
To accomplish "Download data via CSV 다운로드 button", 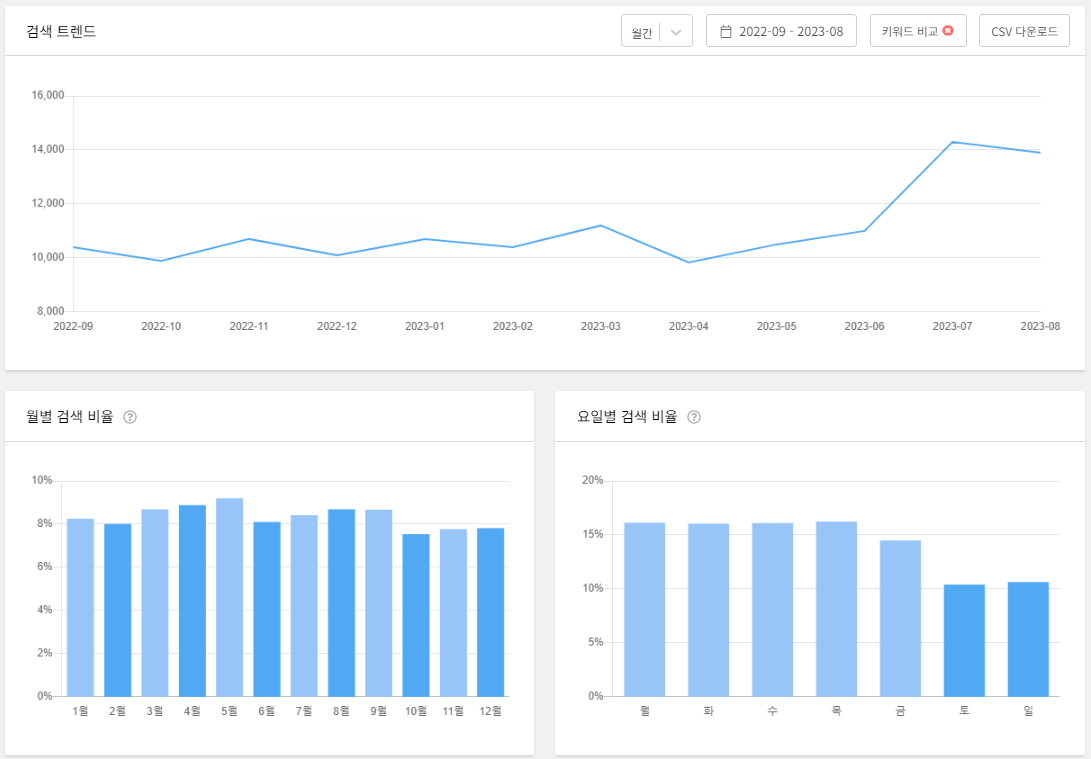I will click(x=1024, y=30).
